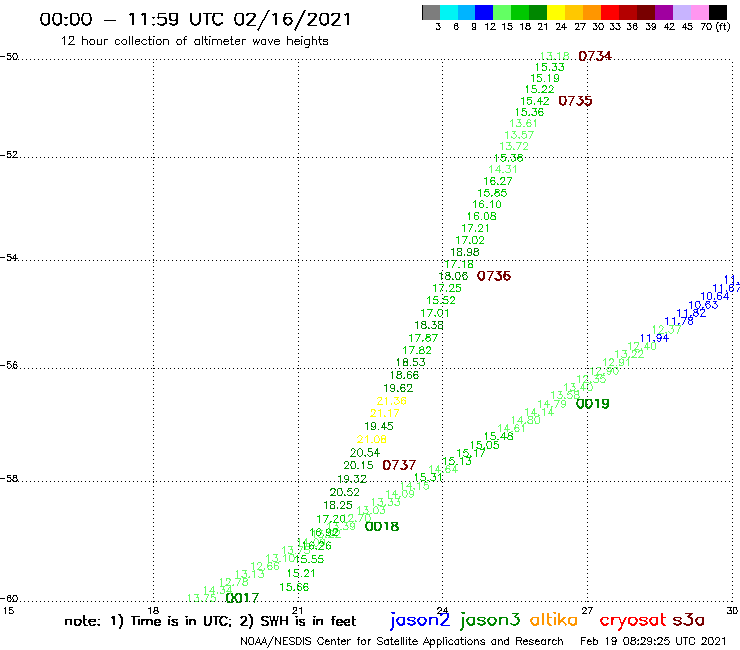
Task: Click the black 70 ft legend swatch
Action: pyautogui.click(x=718, y=12)
